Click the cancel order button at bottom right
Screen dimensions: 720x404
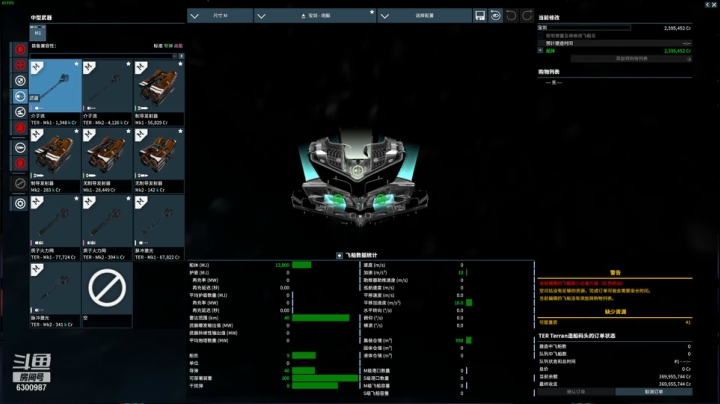pyautogui.click(x=653, y=392)
